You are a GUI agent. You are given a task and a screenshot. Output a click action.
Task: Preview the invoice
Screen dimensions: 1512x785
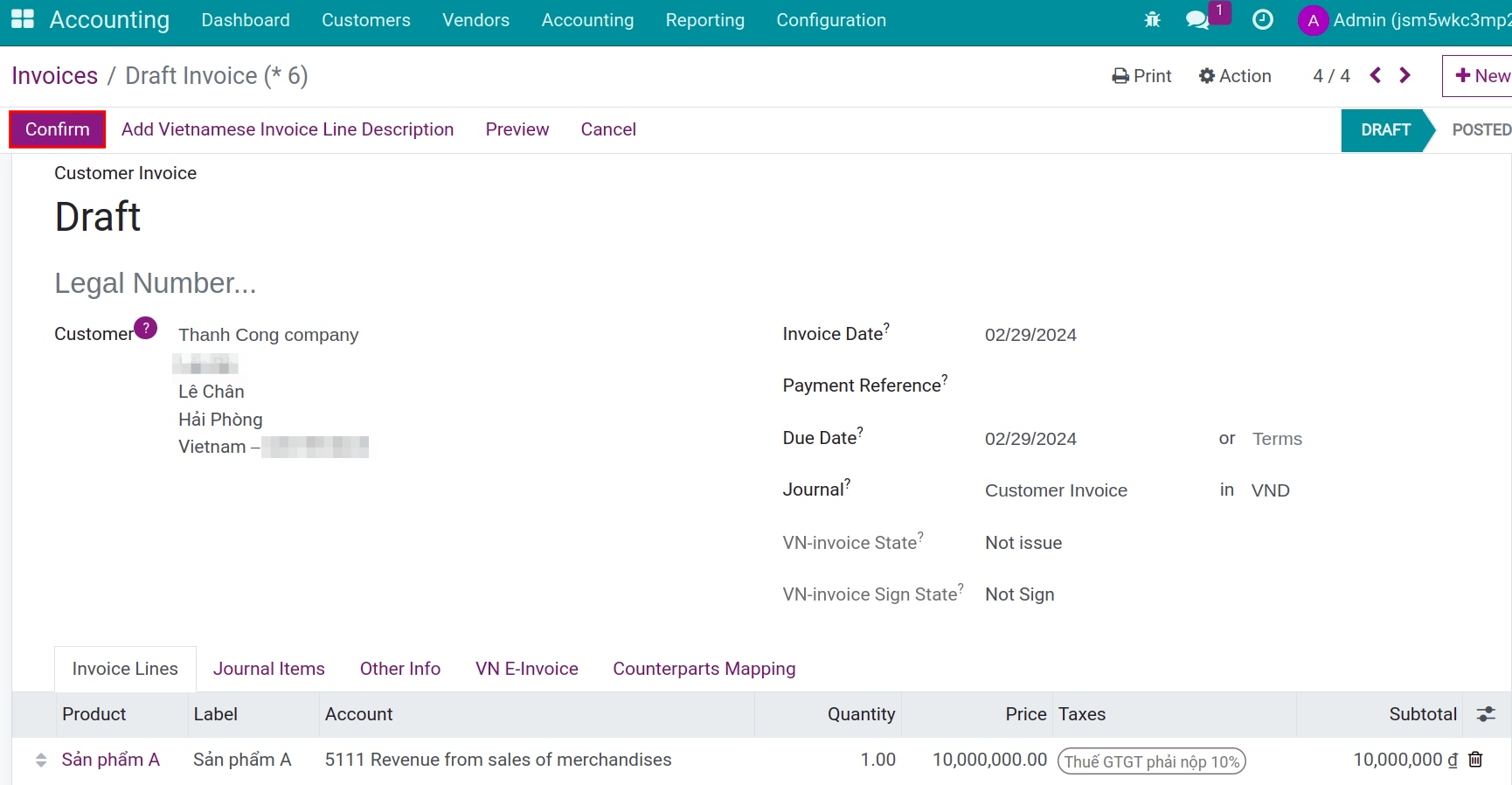pos(517,129)
